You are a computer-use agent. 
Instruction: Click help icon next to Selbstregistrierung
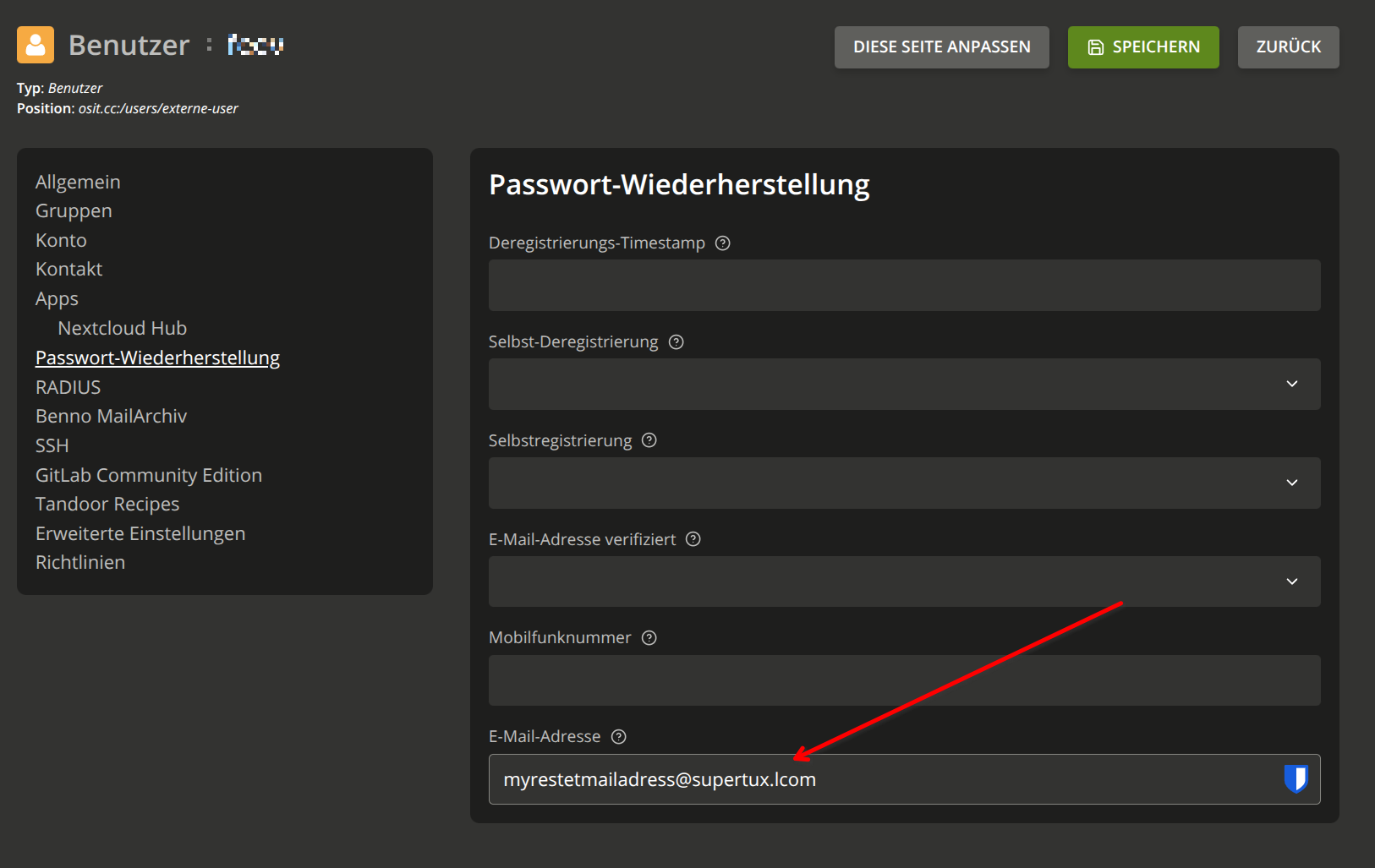[649, 440]
